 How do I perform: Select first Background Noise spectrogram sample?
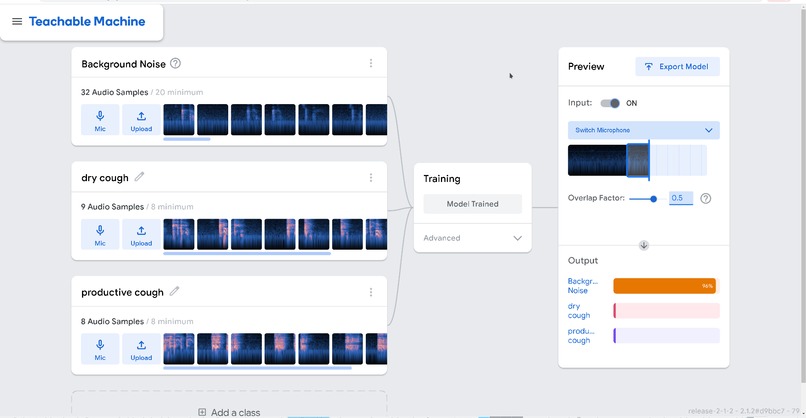[179, 120]
